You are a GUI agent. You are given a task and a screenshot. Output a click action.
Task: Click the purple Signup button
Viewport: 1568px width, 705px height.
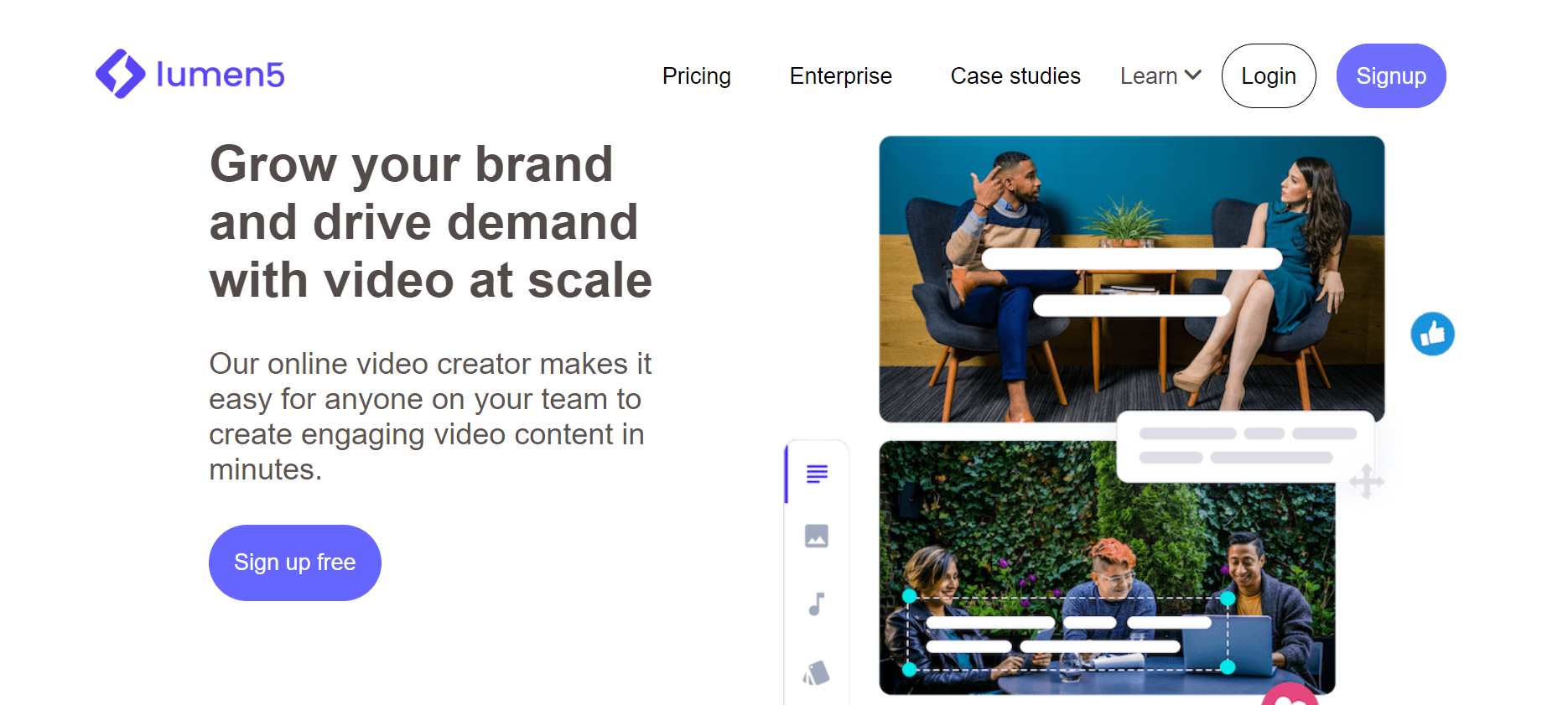[x=1391, y=76]
